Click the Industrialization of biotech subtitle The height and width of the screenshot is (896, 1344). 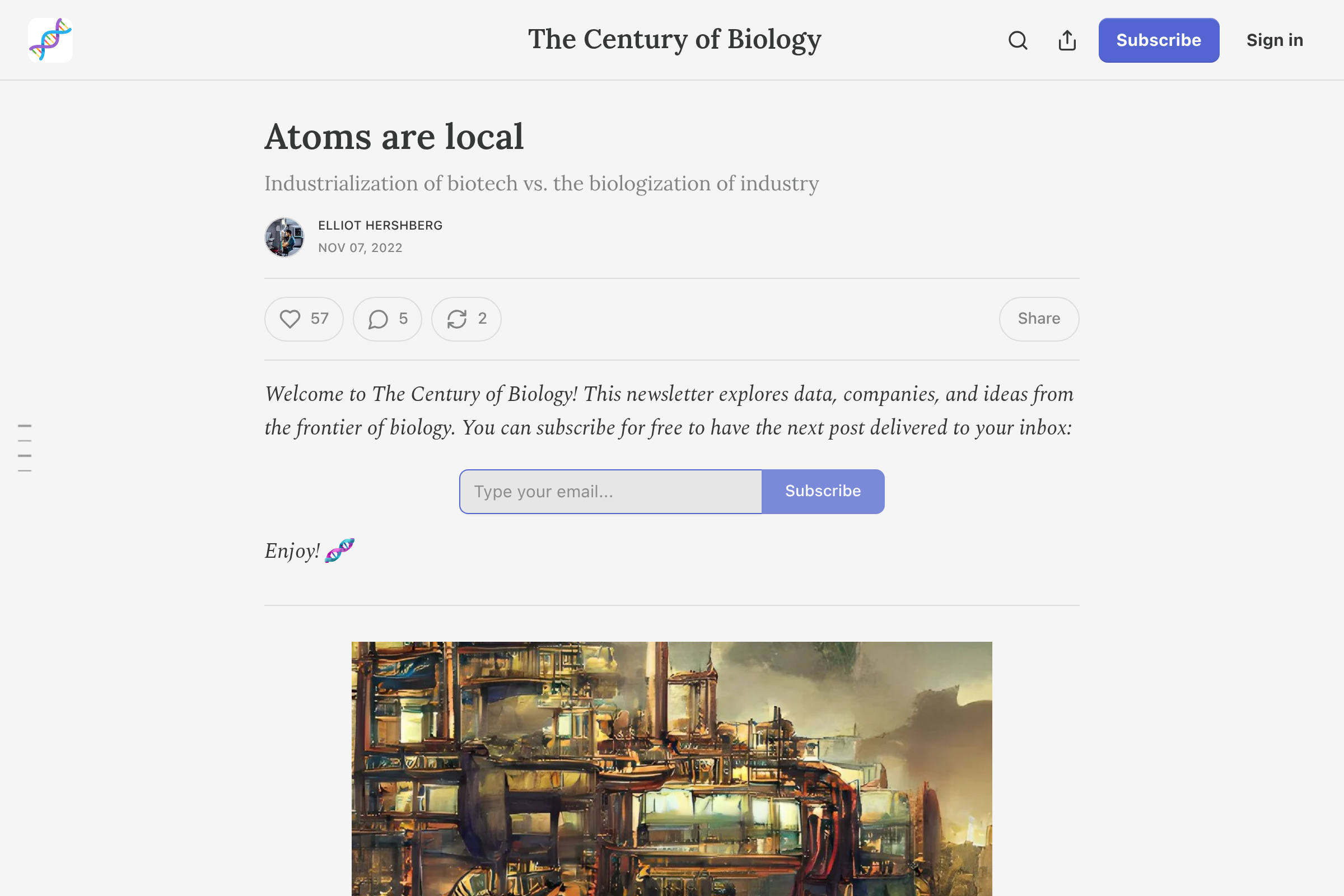tap(541, 184)
